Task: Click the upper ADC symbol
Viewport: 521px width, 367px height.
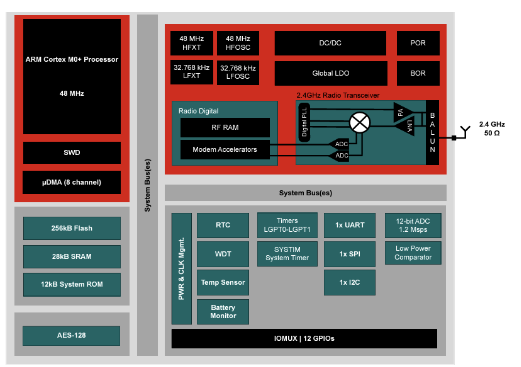Action: pos(339,144)
